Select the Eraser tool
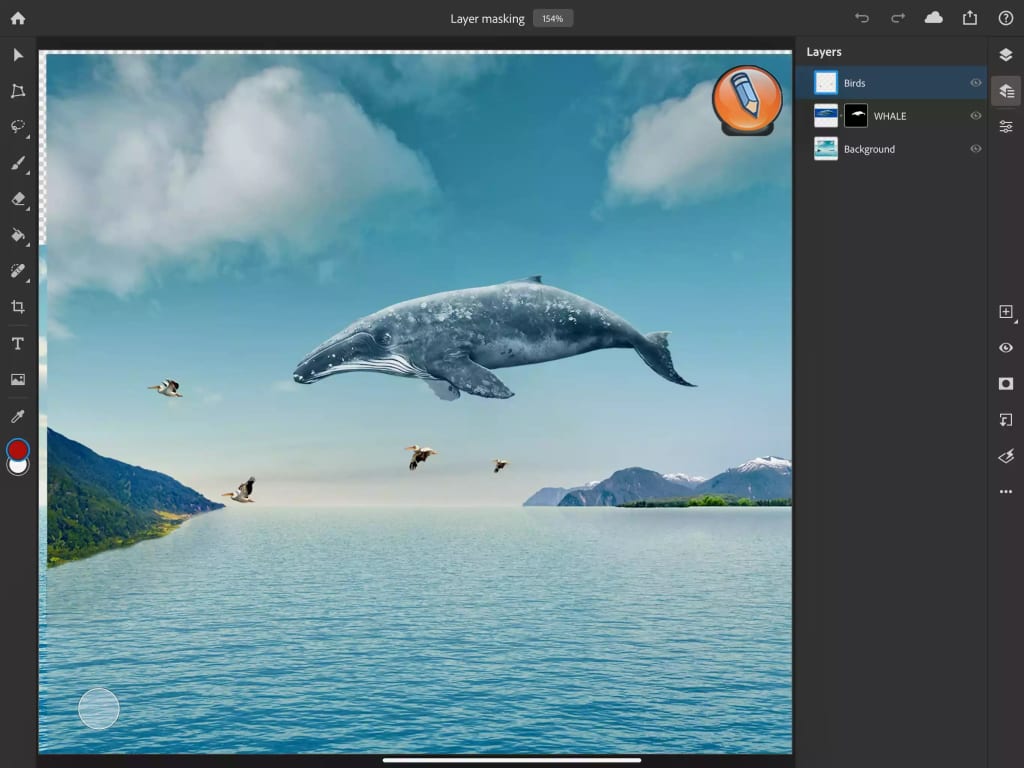Image resolution: width=1024 pixels, height=768 pixels. pos(18,199)
